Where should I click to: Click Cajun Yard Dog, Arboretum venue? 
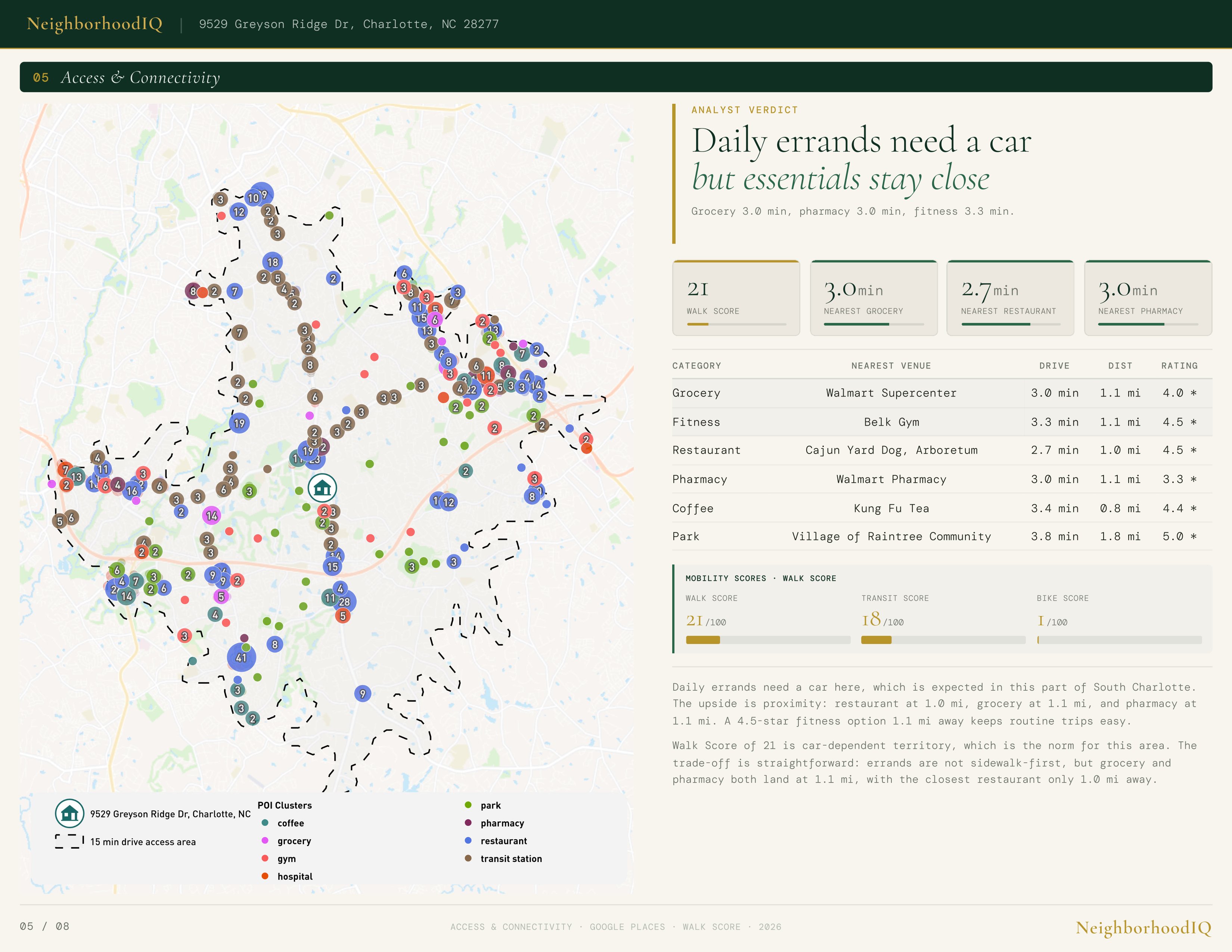coord(891,450)
